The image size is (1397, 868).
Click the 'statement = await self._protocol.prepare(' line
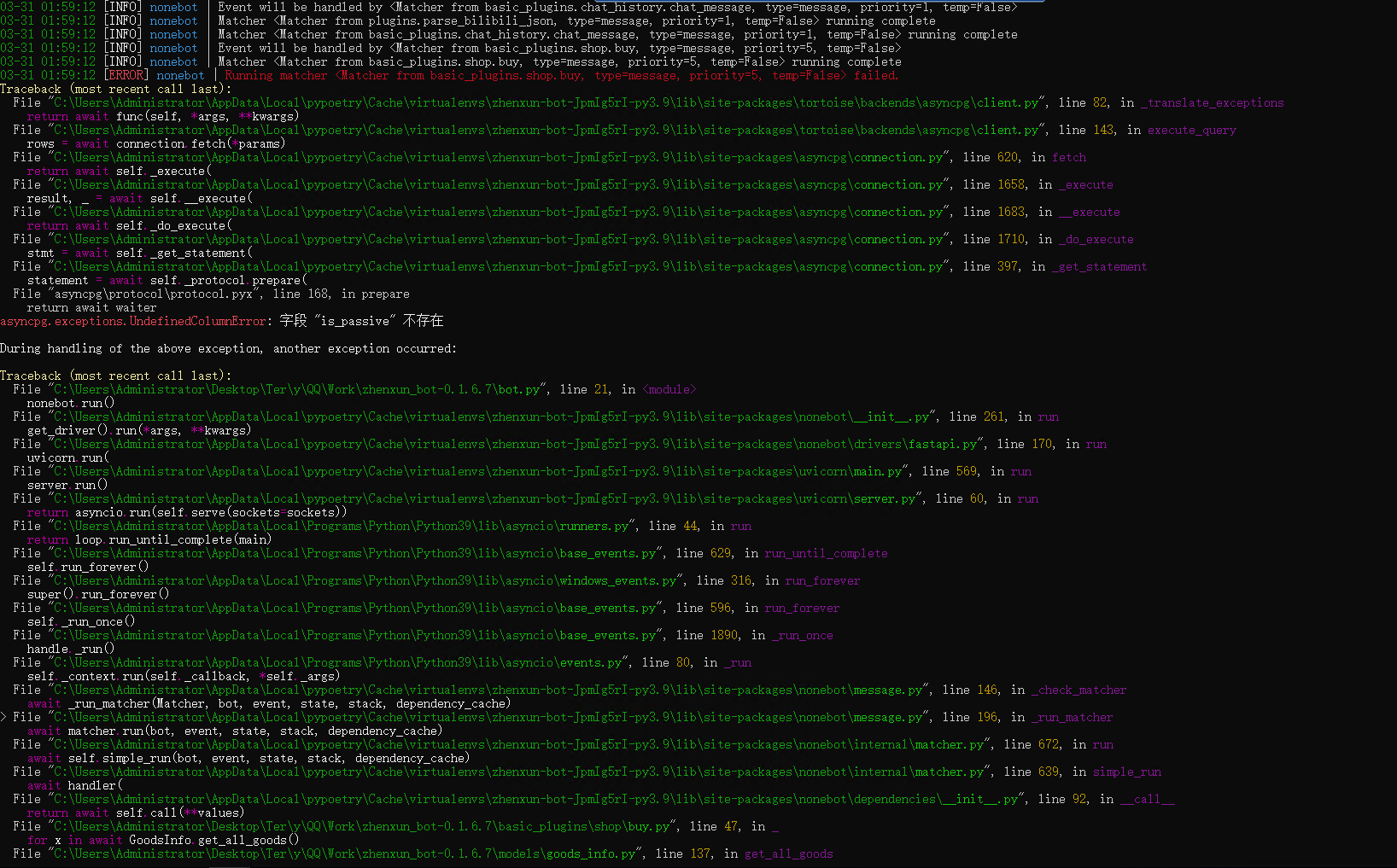tap(167, 280)
